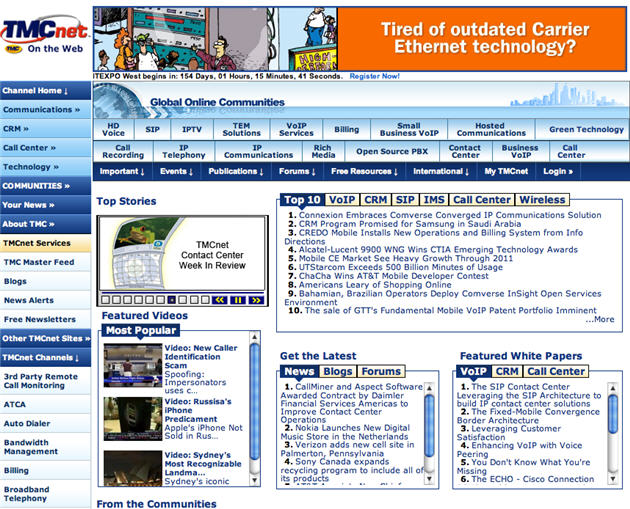Expand the Free Resources dropdown

(367, 171)
